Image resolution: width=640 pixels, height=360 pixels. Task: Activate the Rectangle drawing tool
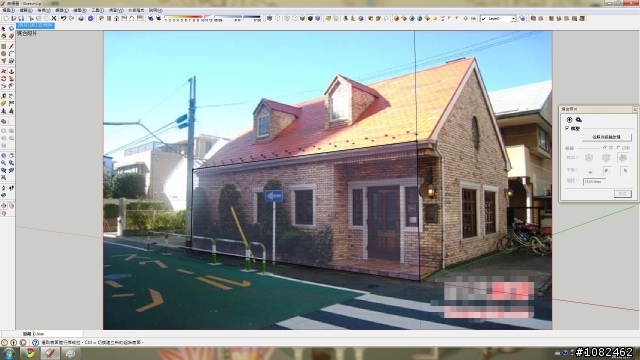[4, 47]
